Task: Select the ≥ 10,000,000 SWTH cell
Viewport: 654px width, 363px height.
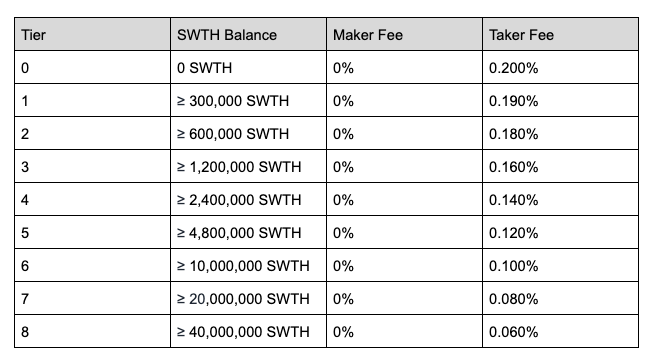Action: (x=249, y=265)
